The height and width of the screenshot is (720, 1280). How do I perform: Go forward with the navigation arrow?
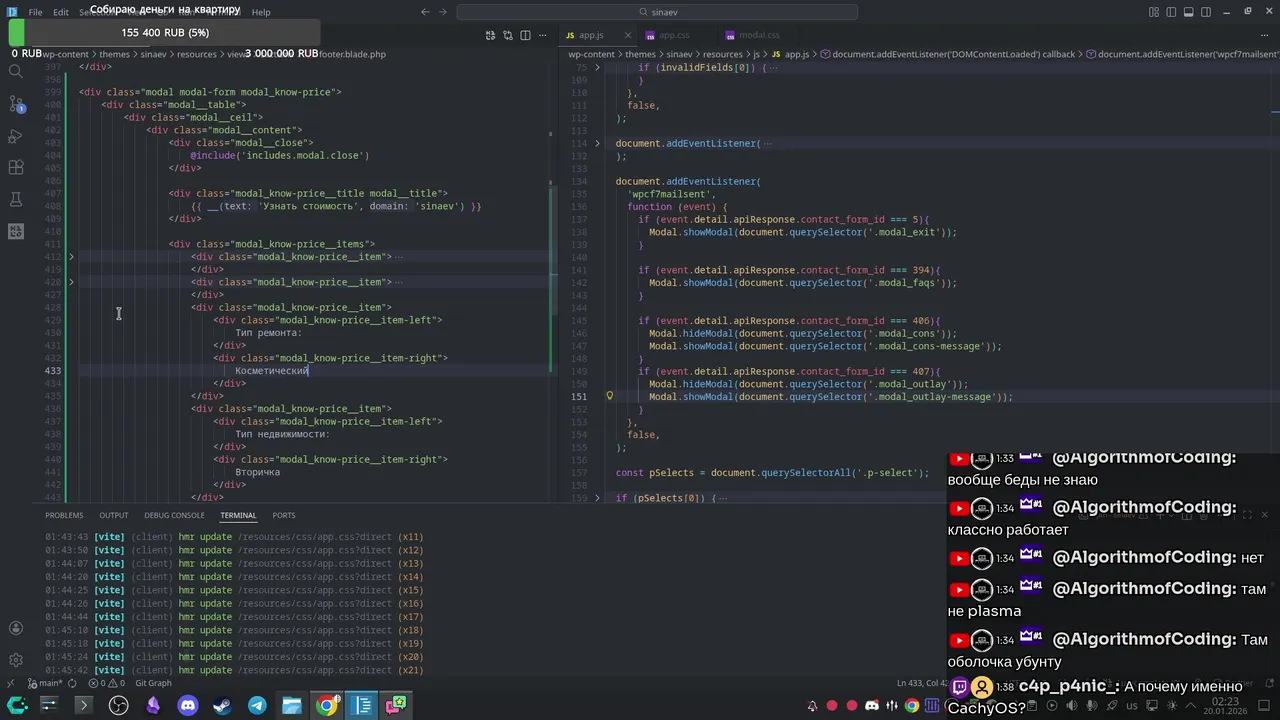pyautogui.click(x=443, y=12)
